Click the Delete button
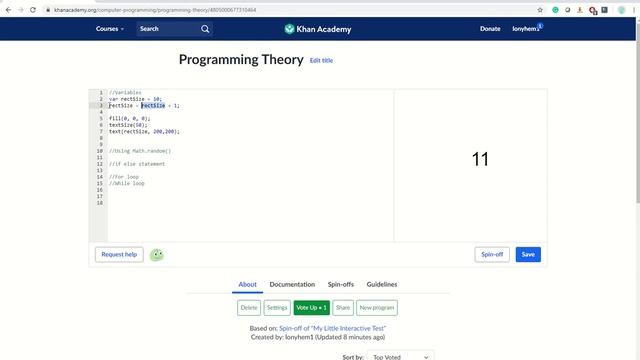 coord(249,308)
